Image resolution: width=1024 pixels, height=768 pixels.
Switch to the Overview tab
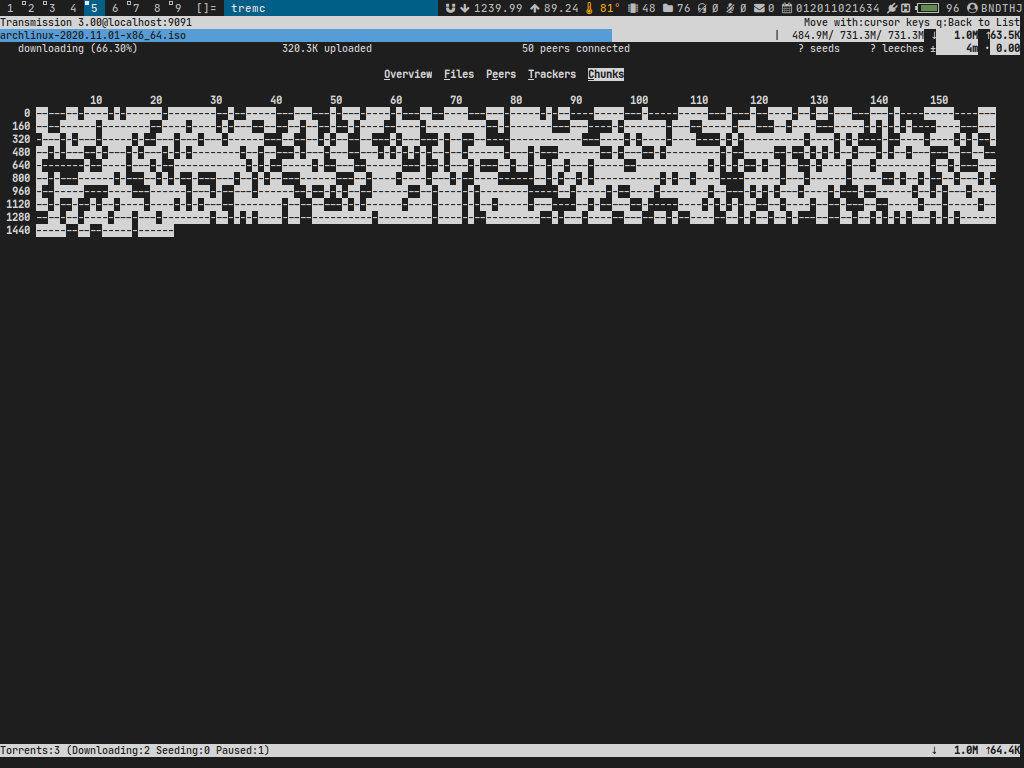pos(408,75)
